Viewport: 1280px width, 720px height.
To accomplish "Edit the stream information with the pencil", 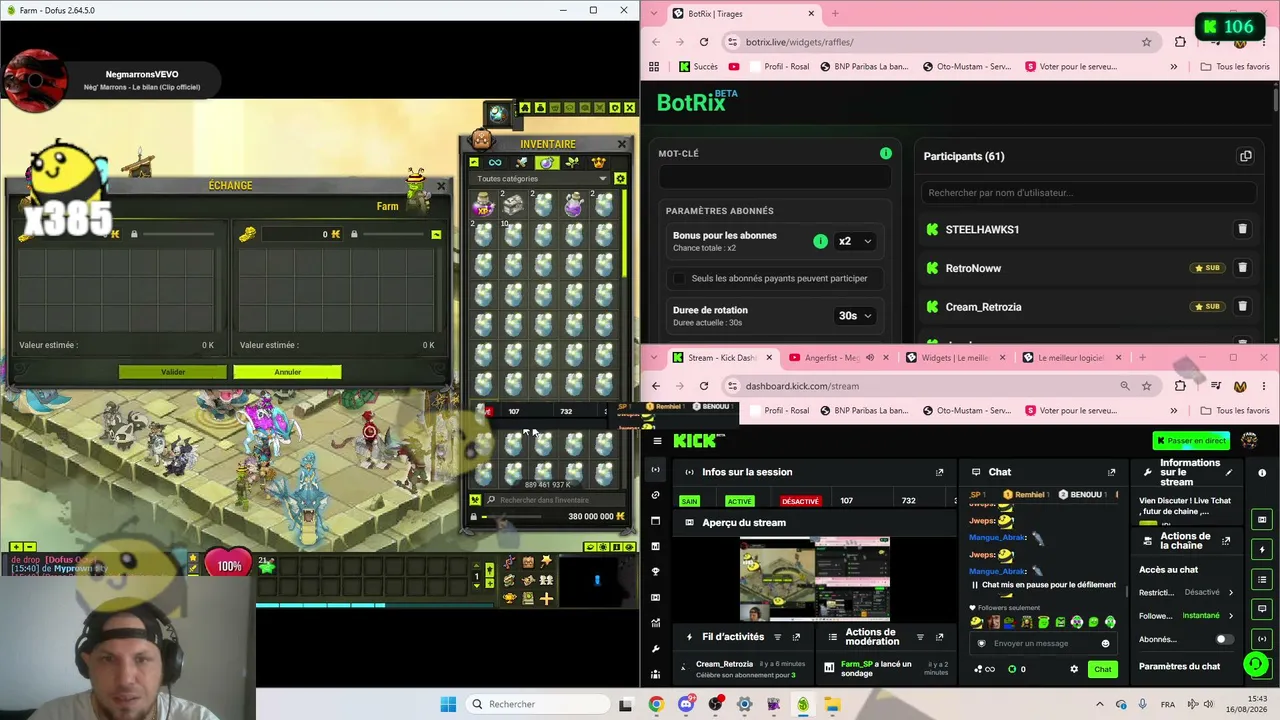I will [x=1229, y=472].
